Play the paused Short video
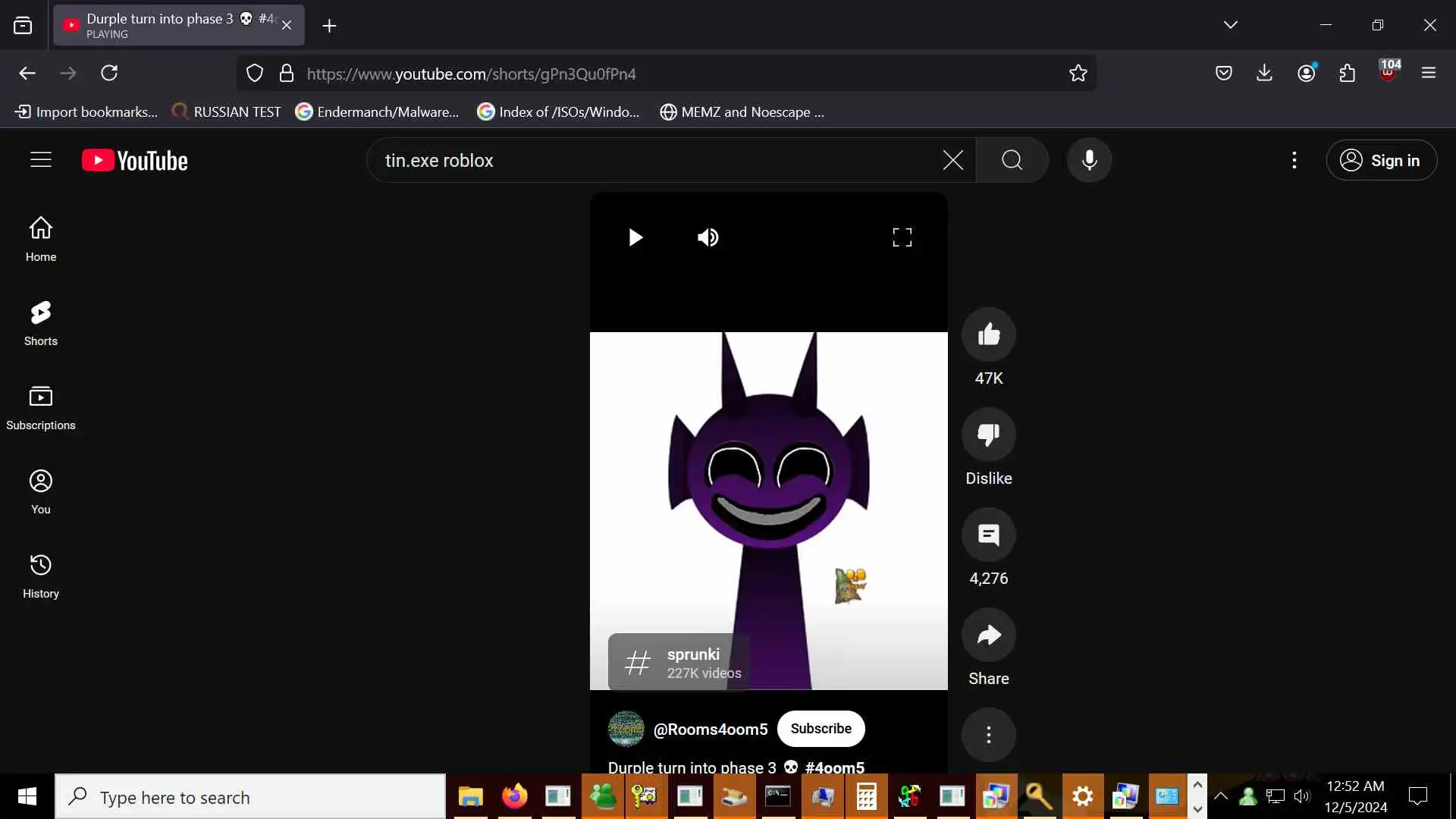1456x819 pixels. pyautogui.click(x=635, y=237)
